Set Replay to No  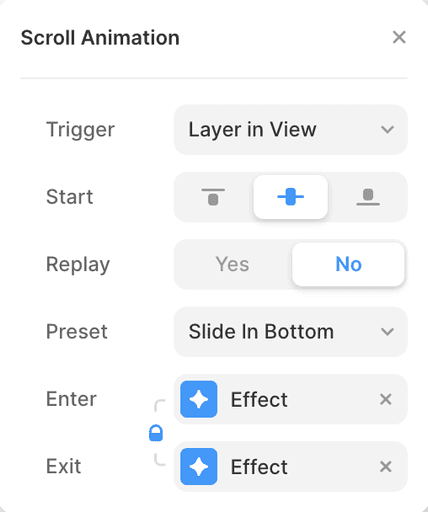[x=348, y=264]
